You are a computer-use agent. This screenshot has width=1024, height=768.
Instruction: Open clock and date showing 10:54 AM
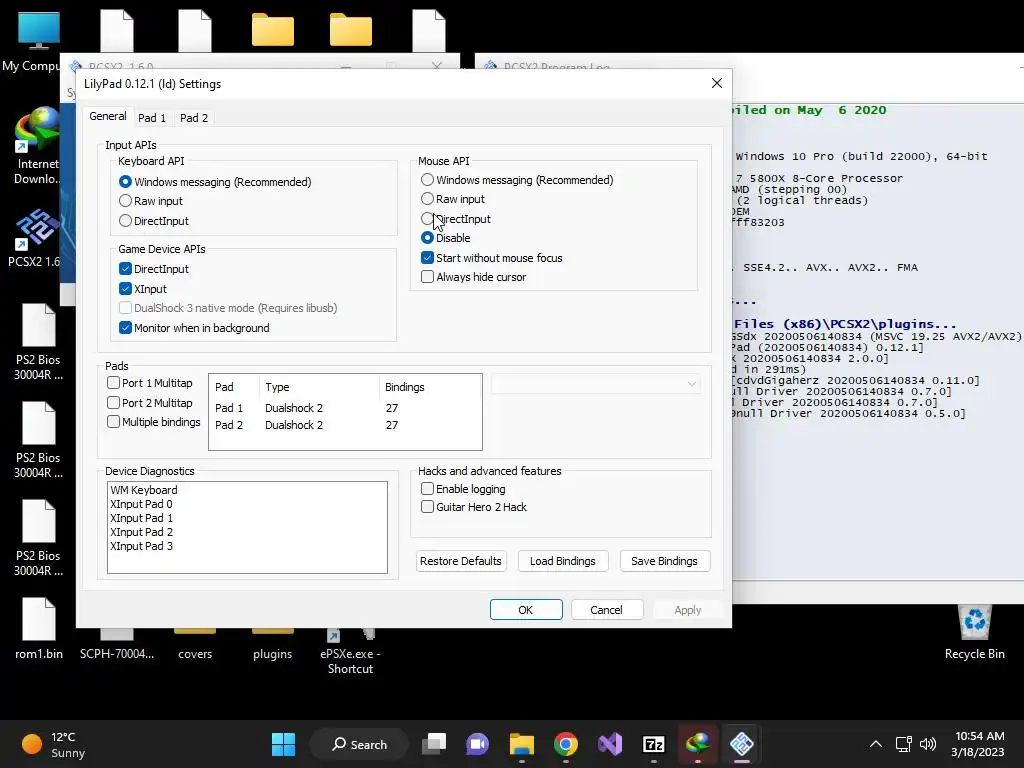tap(978, 744)
